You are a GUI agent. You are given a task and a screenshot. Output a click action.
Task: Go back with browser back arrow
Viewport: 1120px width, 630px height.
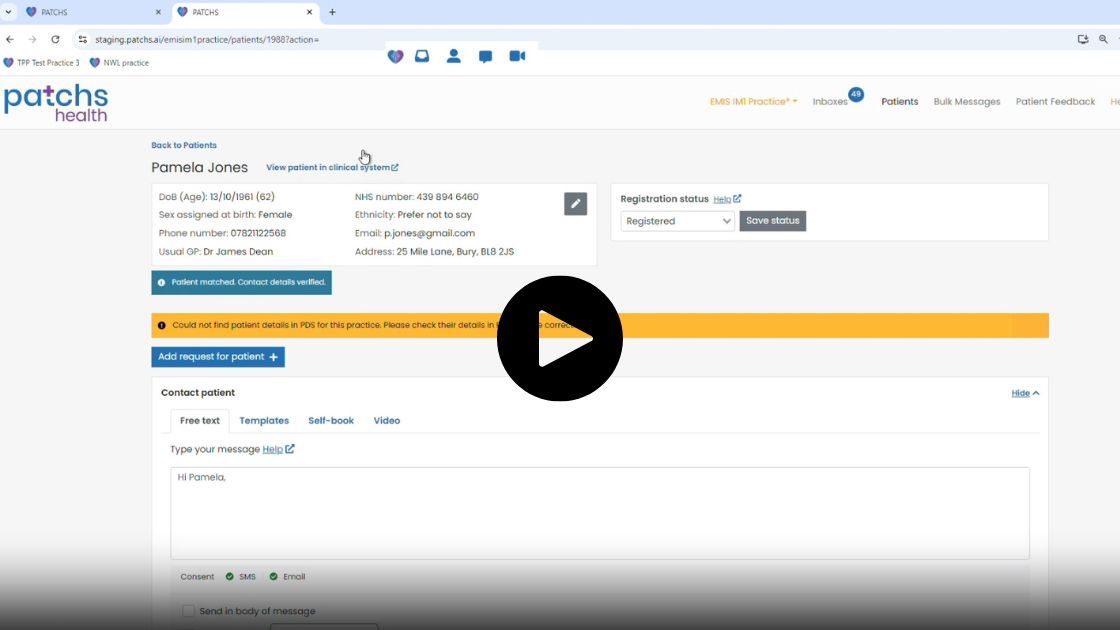pos(10,39)
